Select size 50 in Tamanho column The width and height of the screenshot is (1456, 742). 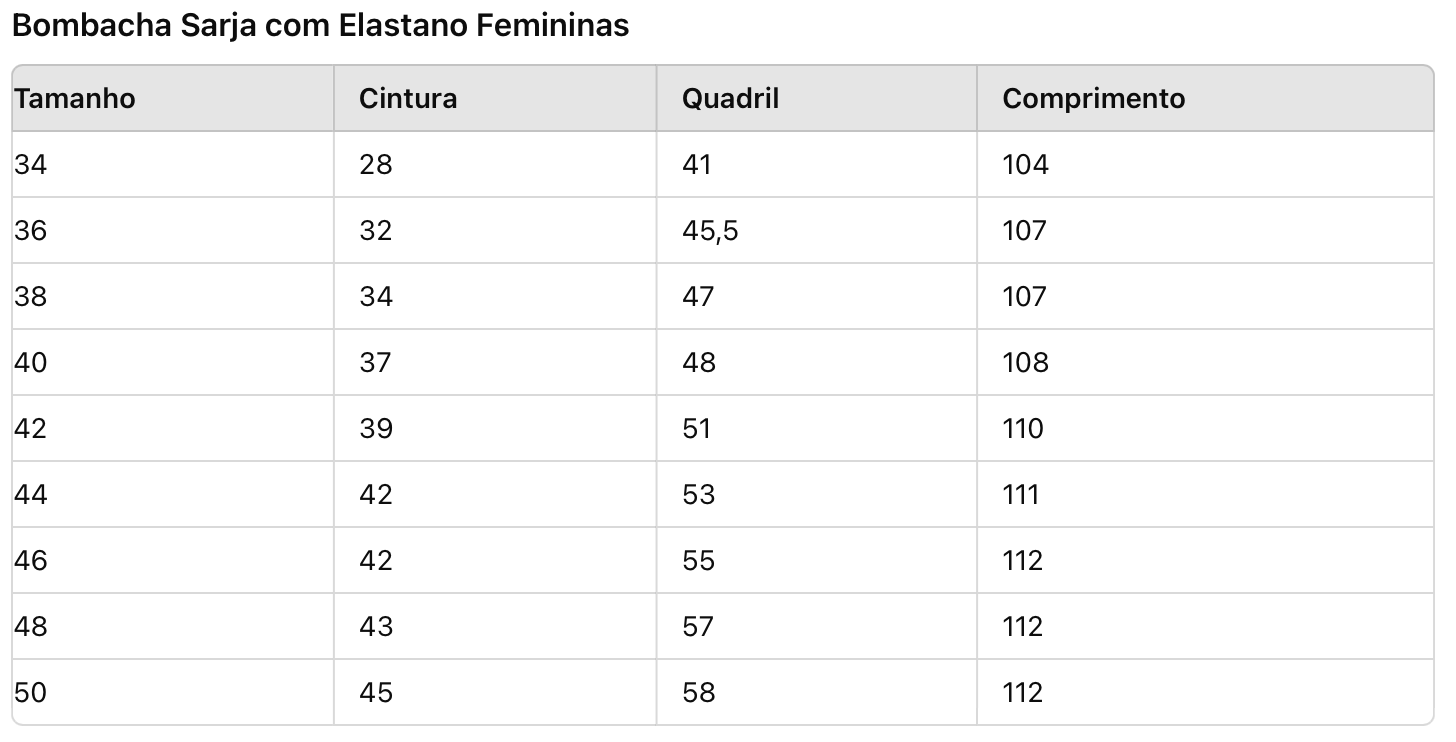point(31,692)
